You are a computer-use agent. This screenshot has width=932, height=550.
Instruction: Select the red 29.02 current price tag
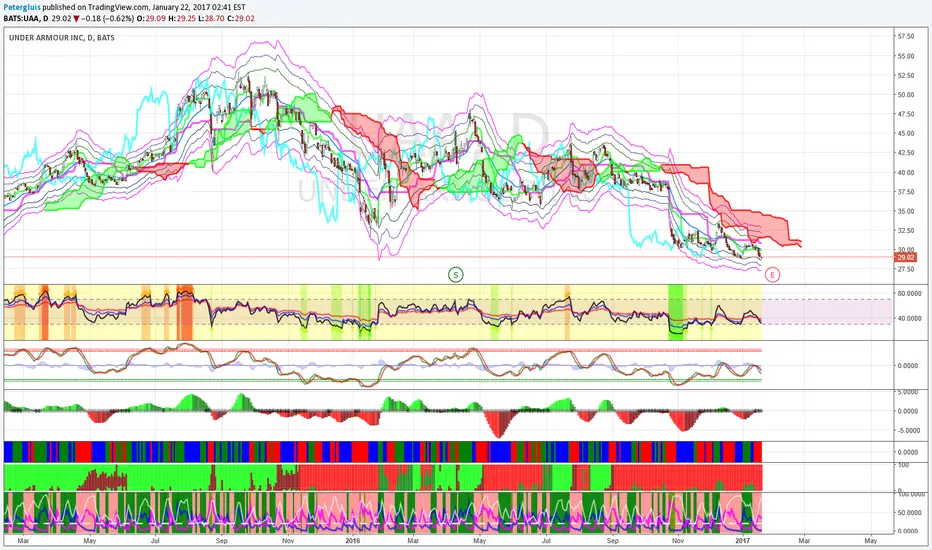tap(906, 257)
